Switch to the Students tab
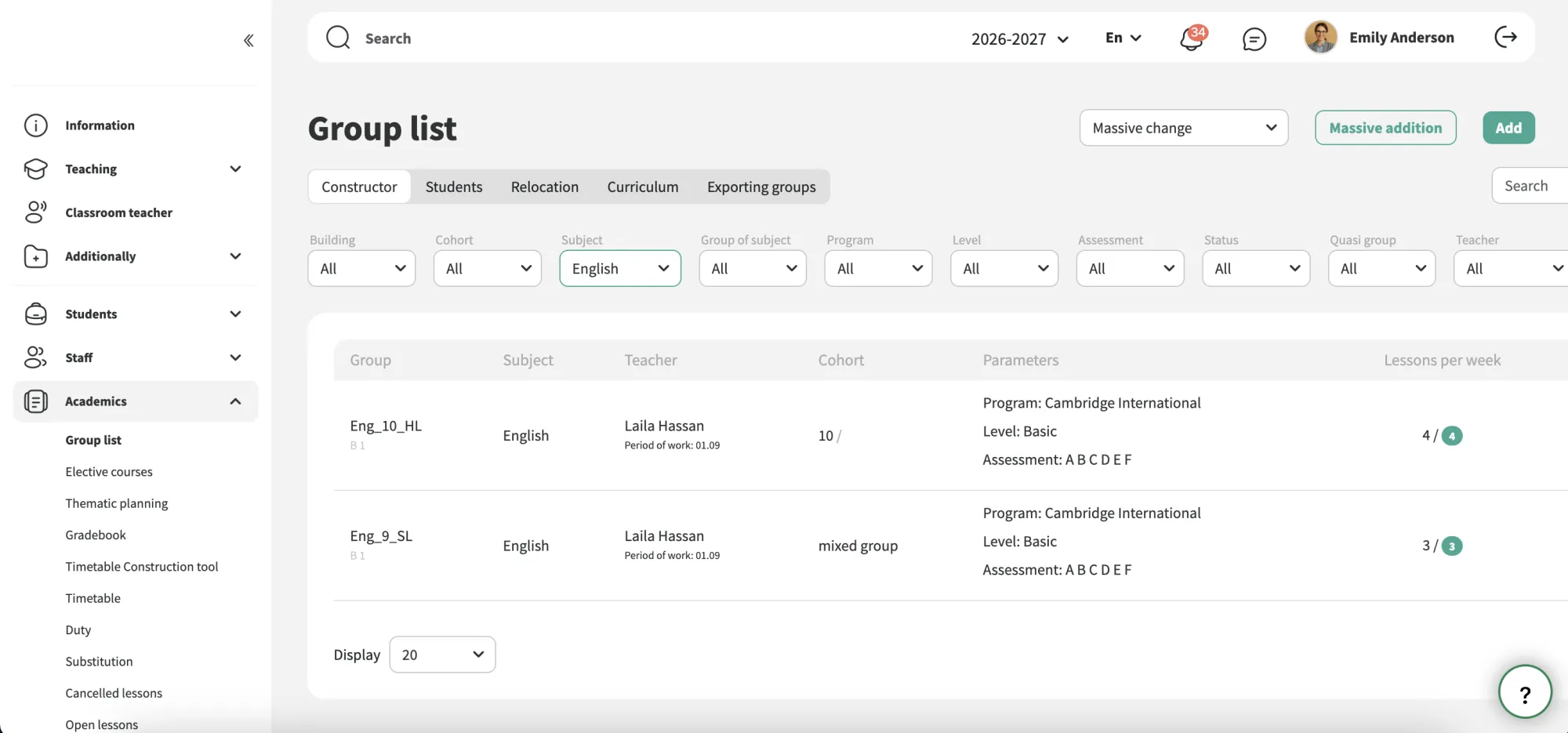The height and width of the screenshot is (733, 1568). [x=454, y=187]
